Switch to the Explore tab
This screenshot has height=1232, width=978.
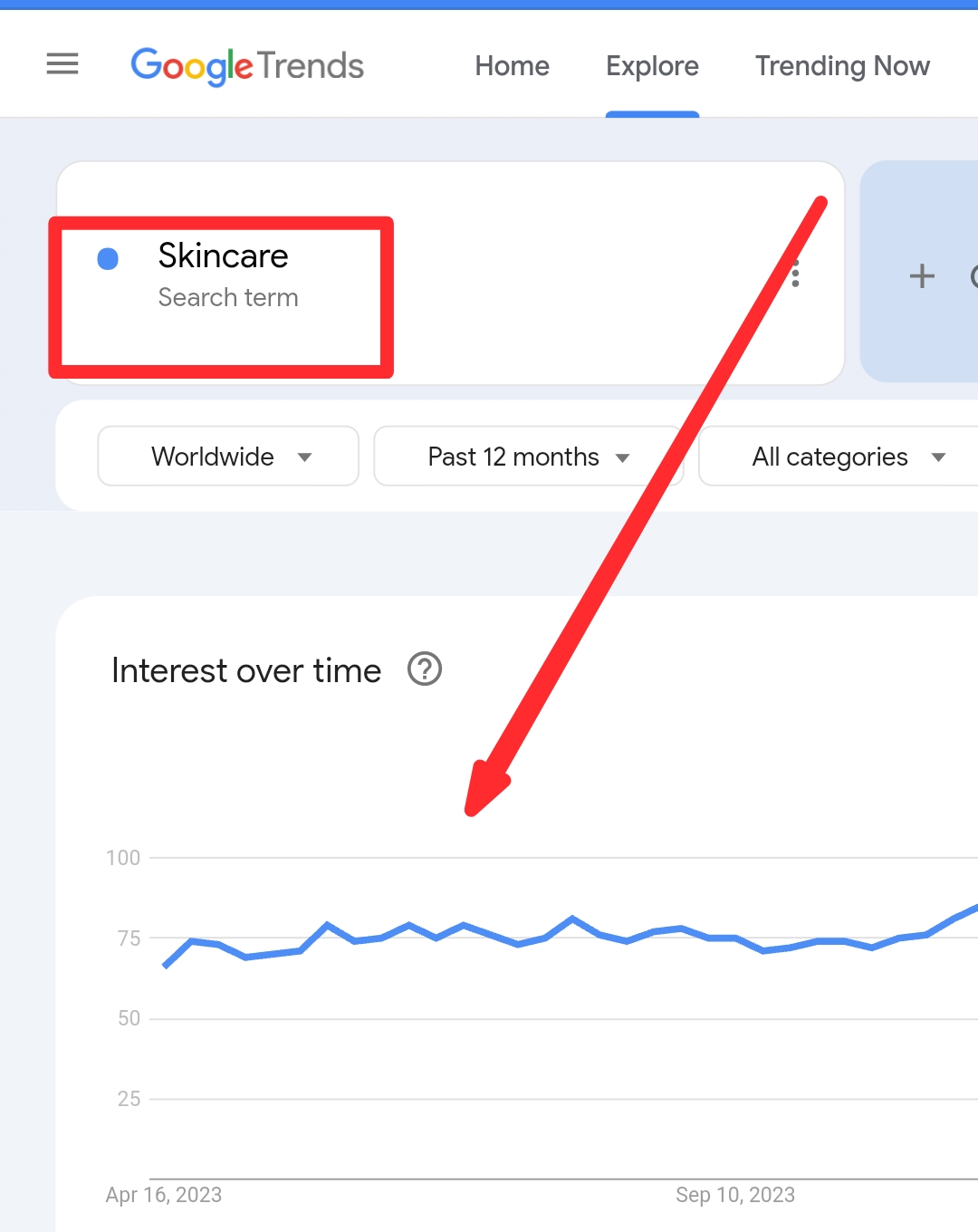(652, 66)
